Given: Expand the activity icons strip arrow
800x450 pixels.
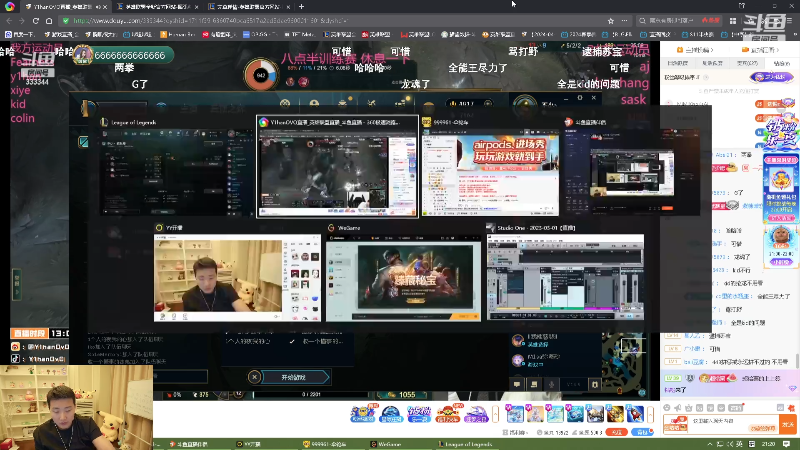Looking at the screenshot, I should coord(495,414).
